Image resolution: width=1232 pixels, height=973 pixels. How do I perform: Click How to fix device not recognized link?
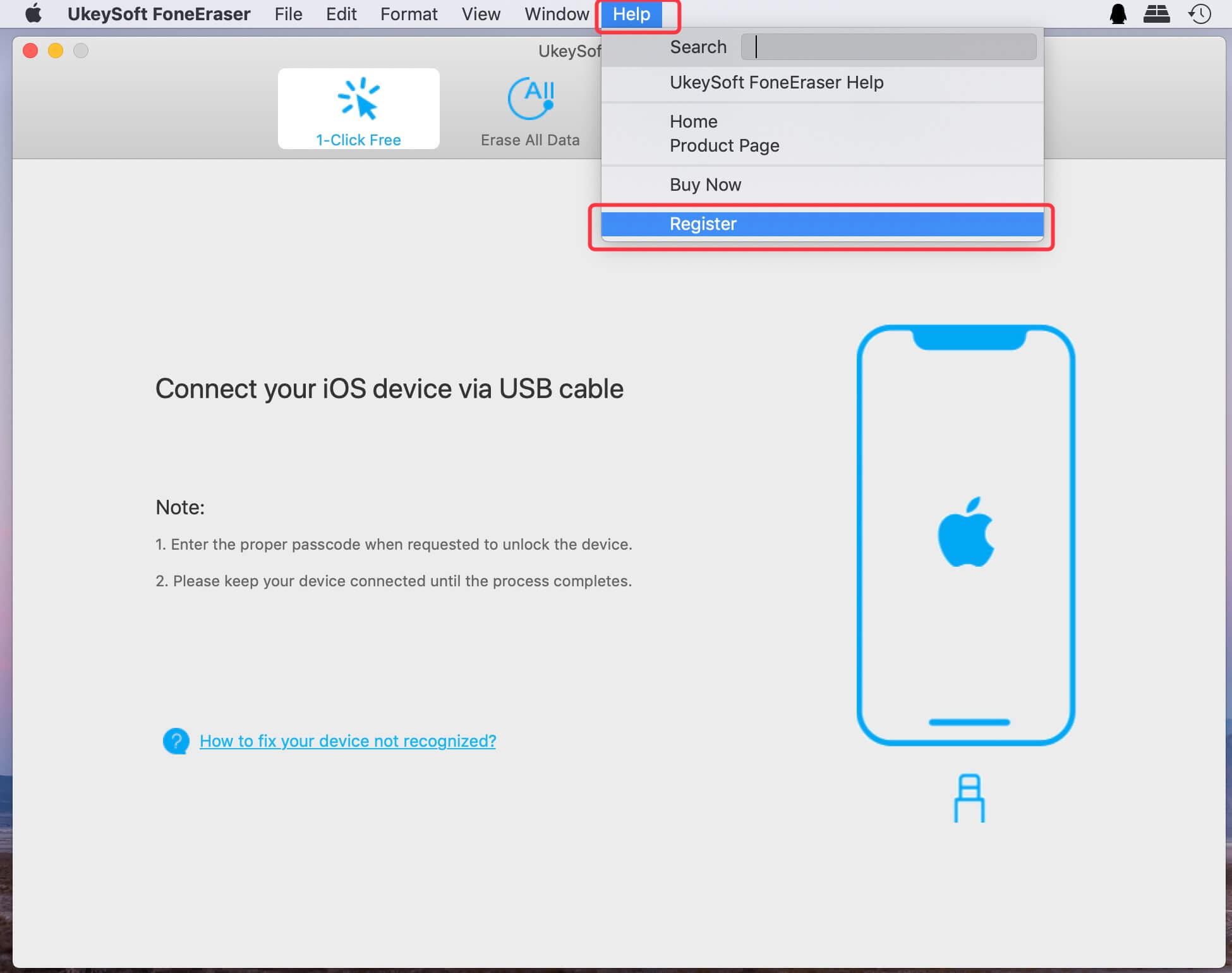click(x=347, y=740)
